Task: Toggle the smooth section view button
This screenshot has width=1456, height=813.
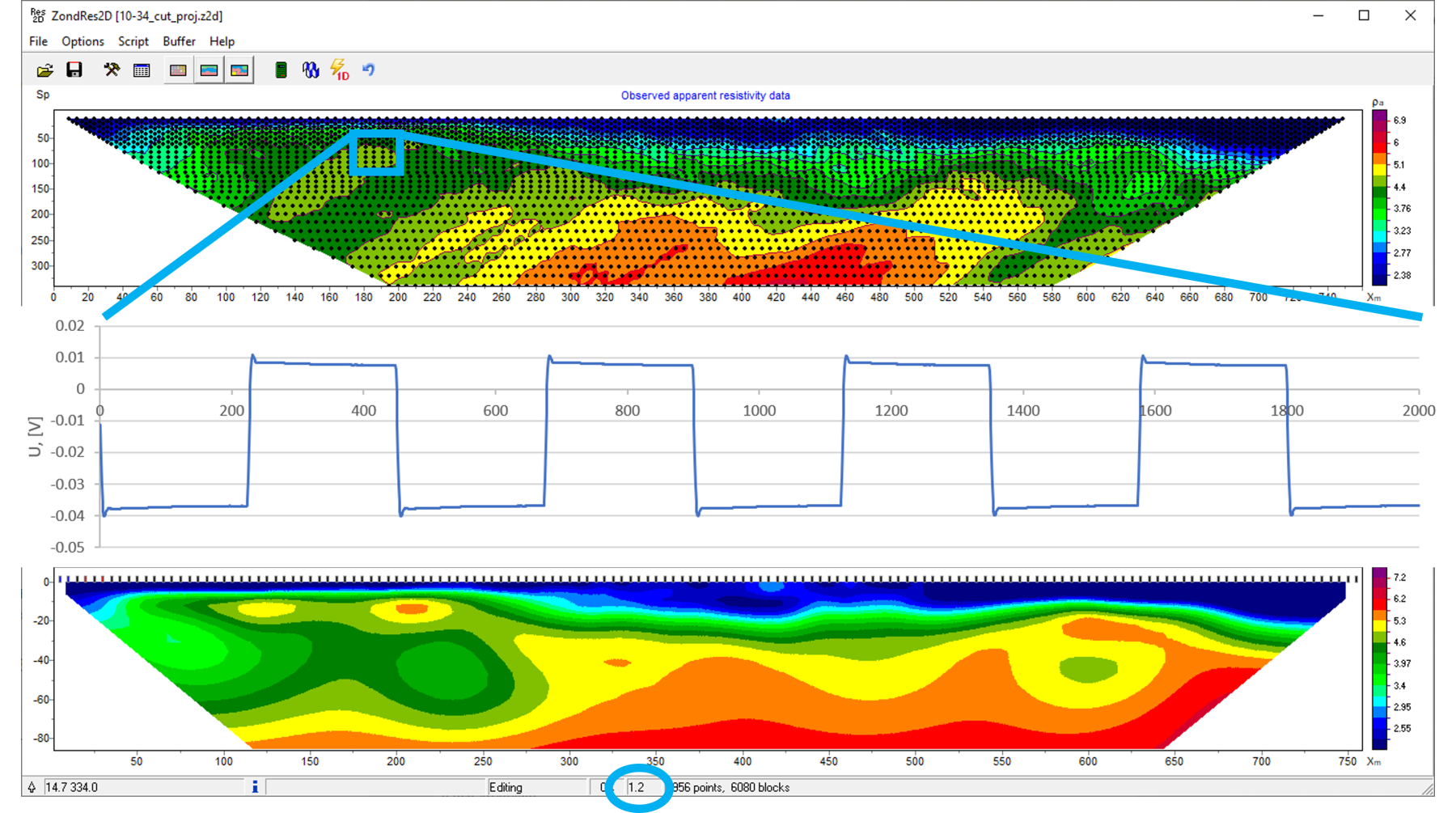Action: [209, 70]
